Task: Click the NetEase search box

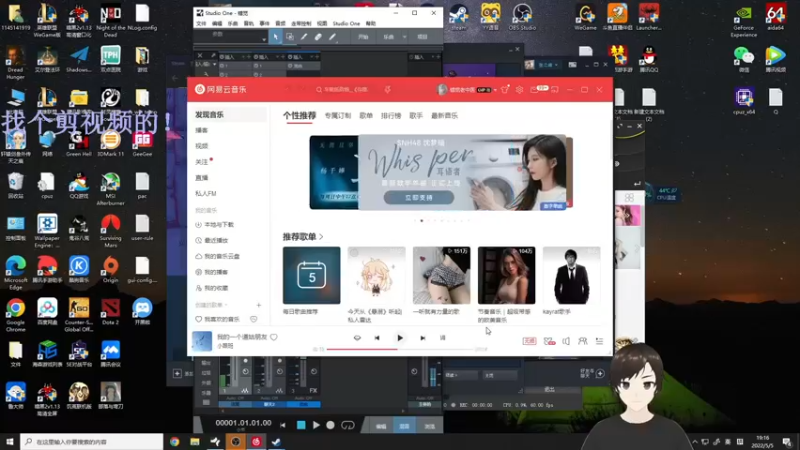Action: point(346,89)
